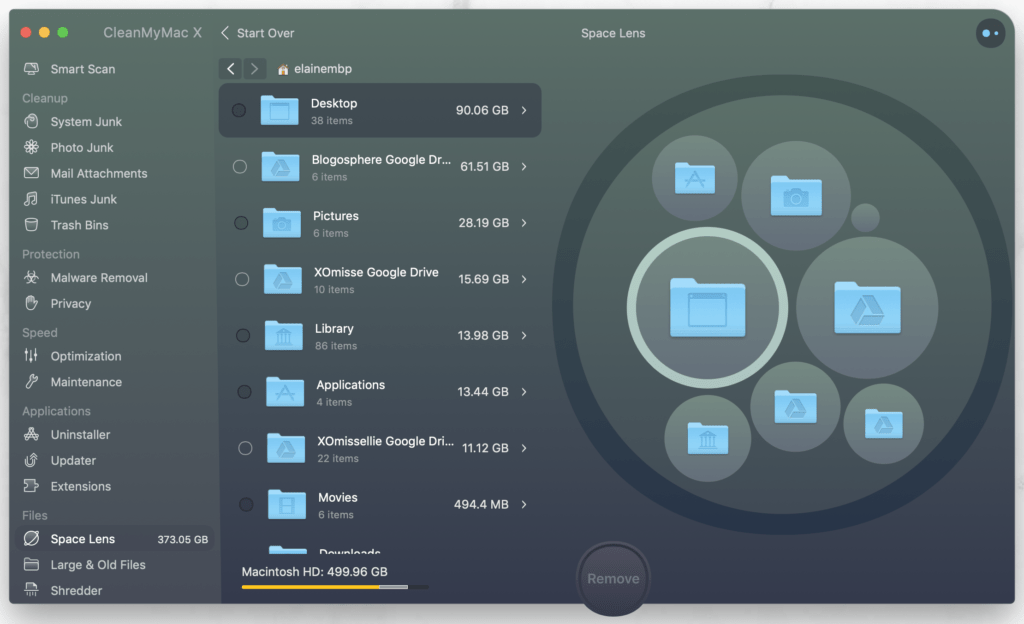Select the Applications folder checkbox
Screen dimensions: 1024x624
pyautogui.click(x=244, y=392)
